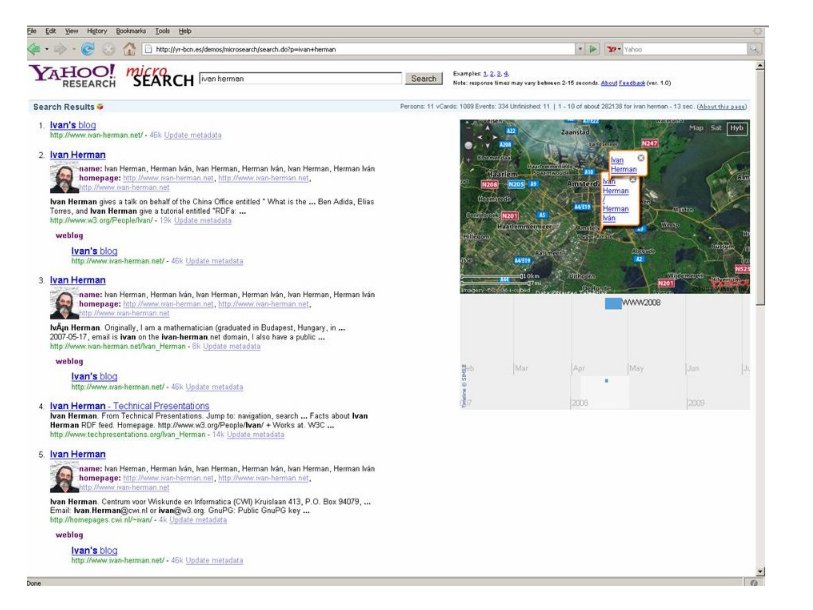Click the map zoom plus button

tap(468, 161)
